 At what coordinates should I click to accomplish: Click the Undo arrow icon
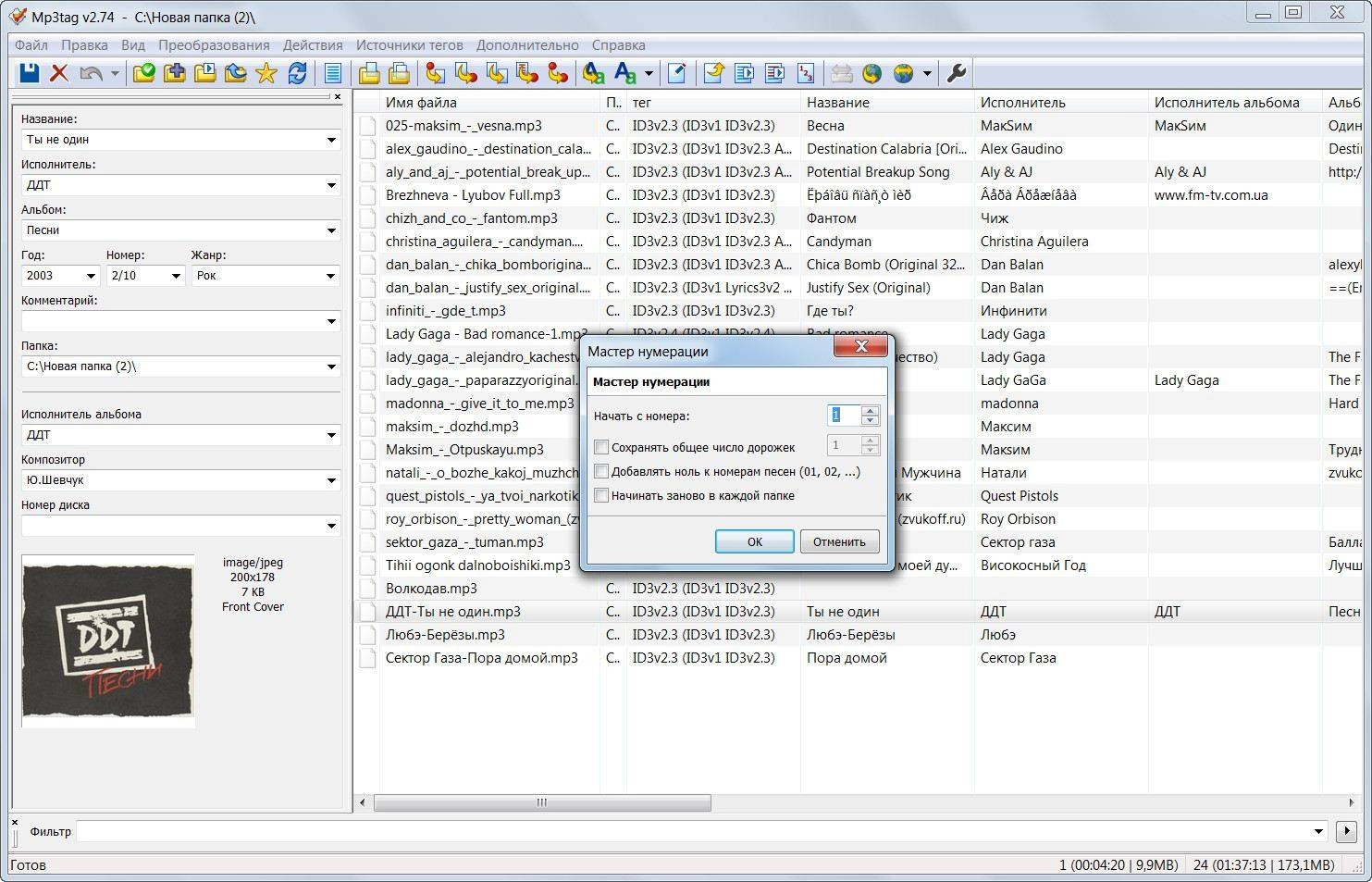point(91,73)
